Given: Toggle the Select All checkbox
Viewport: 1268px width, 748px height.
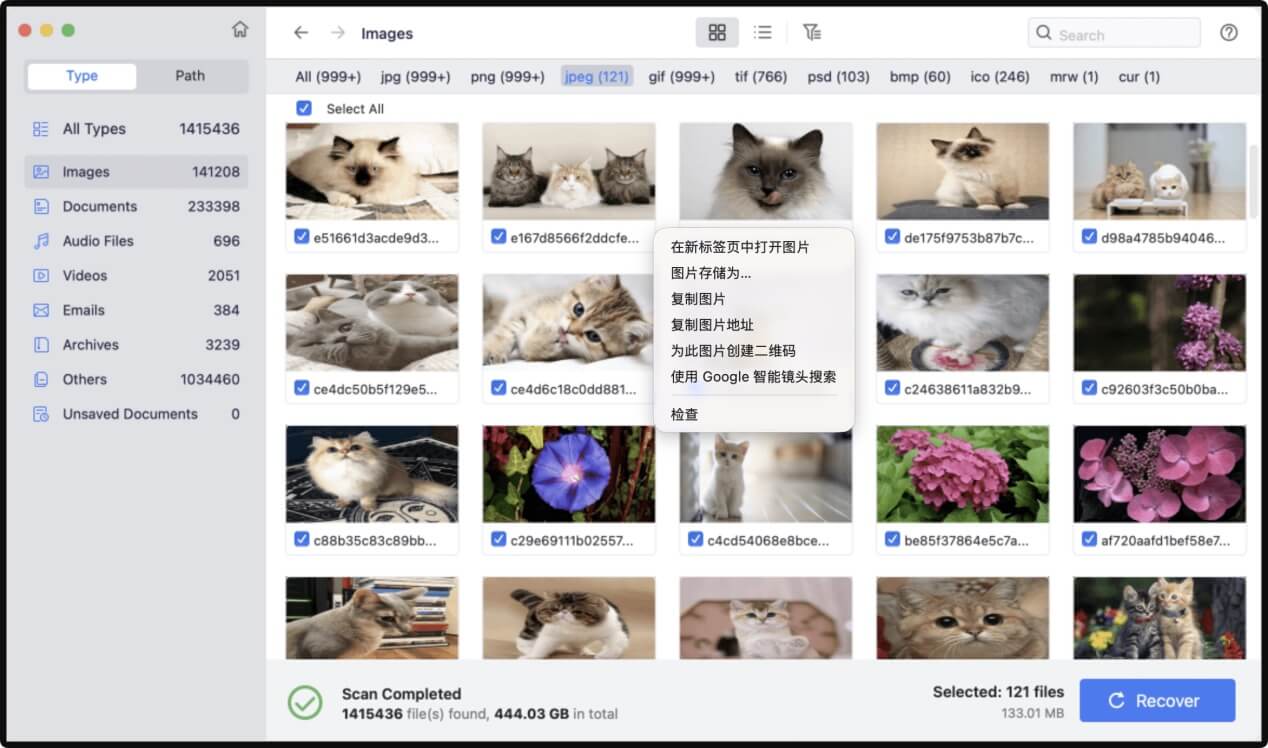Looking at the screenshot, I should (x=304, y=108).
